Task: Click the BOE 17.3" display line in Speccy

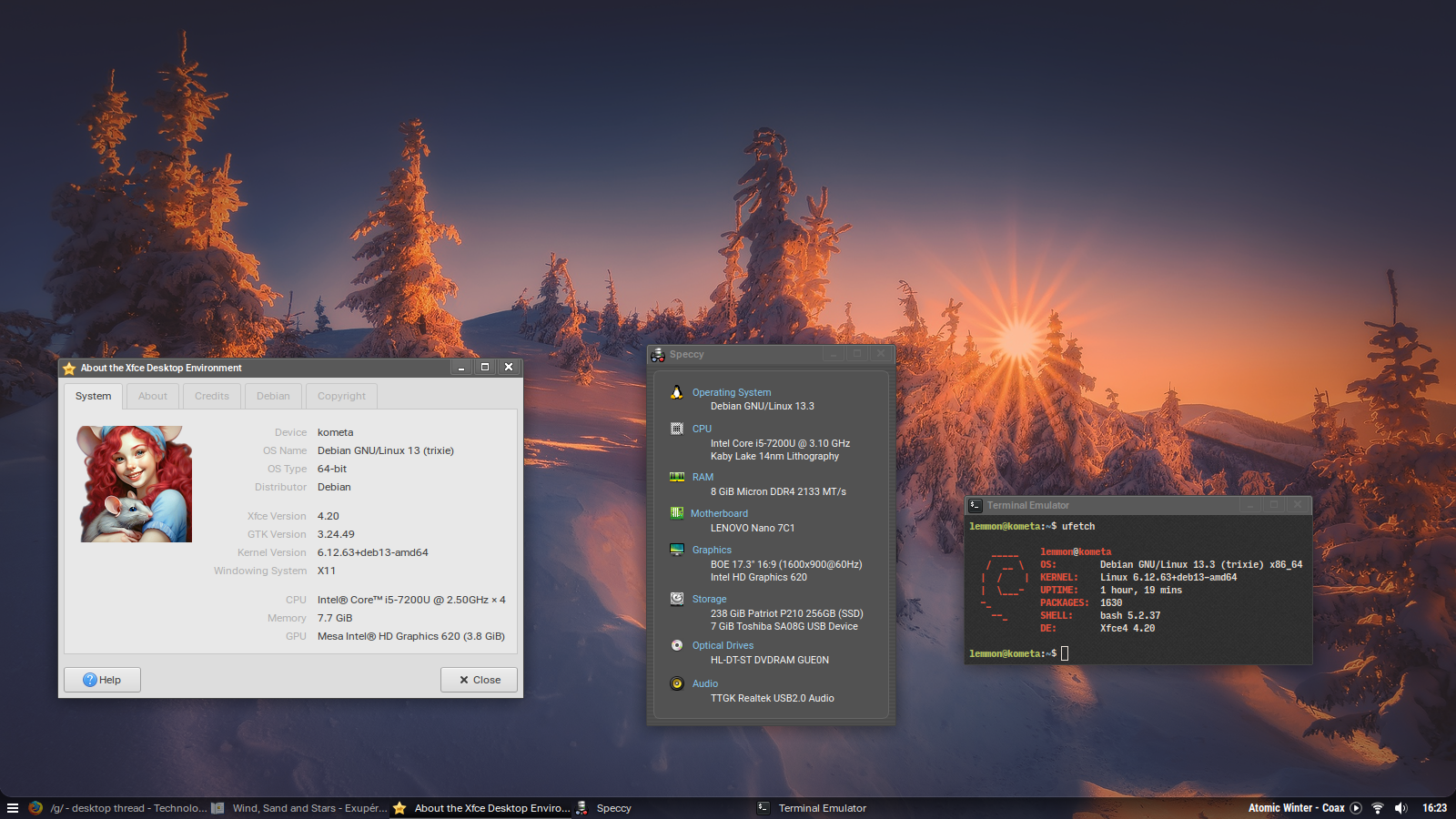Action: pos(786,564)
